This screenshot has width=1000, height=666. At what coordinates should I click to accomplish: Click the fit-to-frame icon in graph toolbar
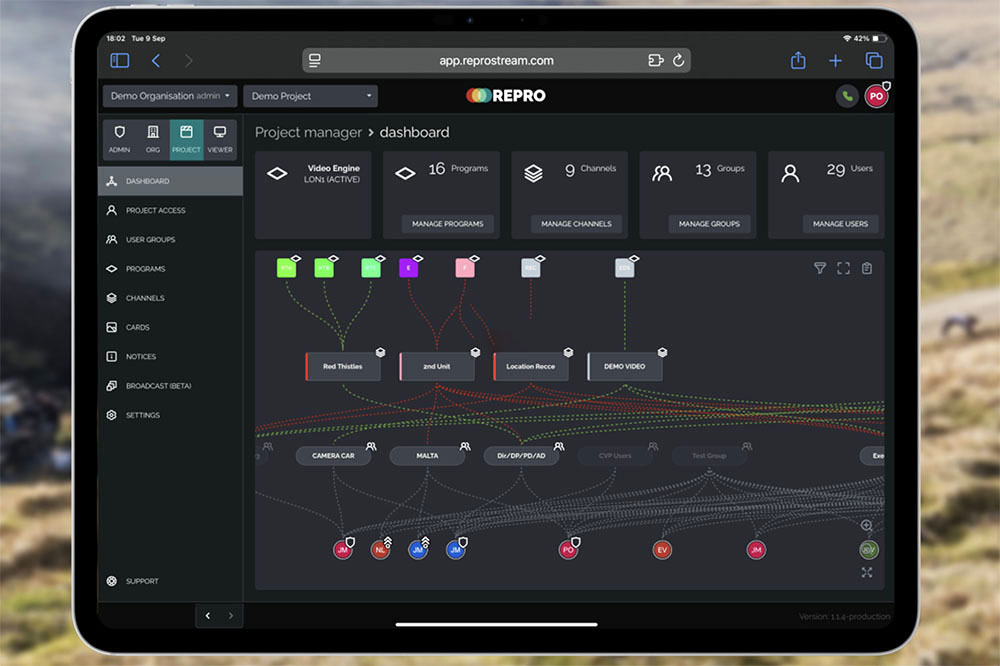pyautogui.click(x=843, y=268)
